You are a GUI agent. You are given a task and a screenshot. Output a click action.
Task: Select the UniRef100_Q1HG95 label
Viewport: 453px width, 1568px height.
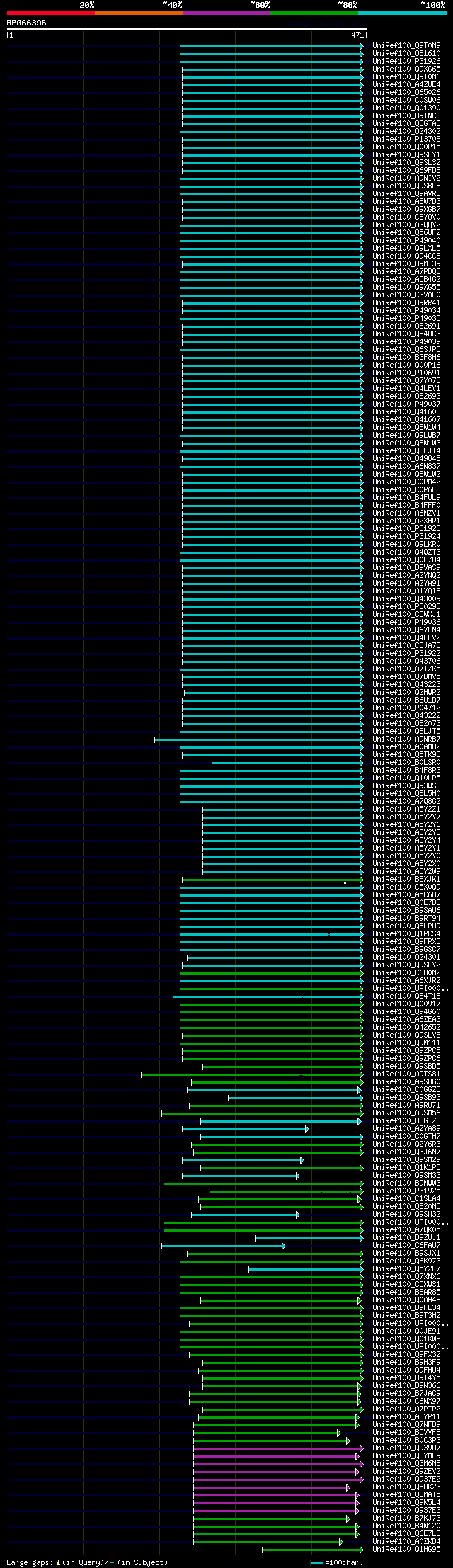(406, 1550)
